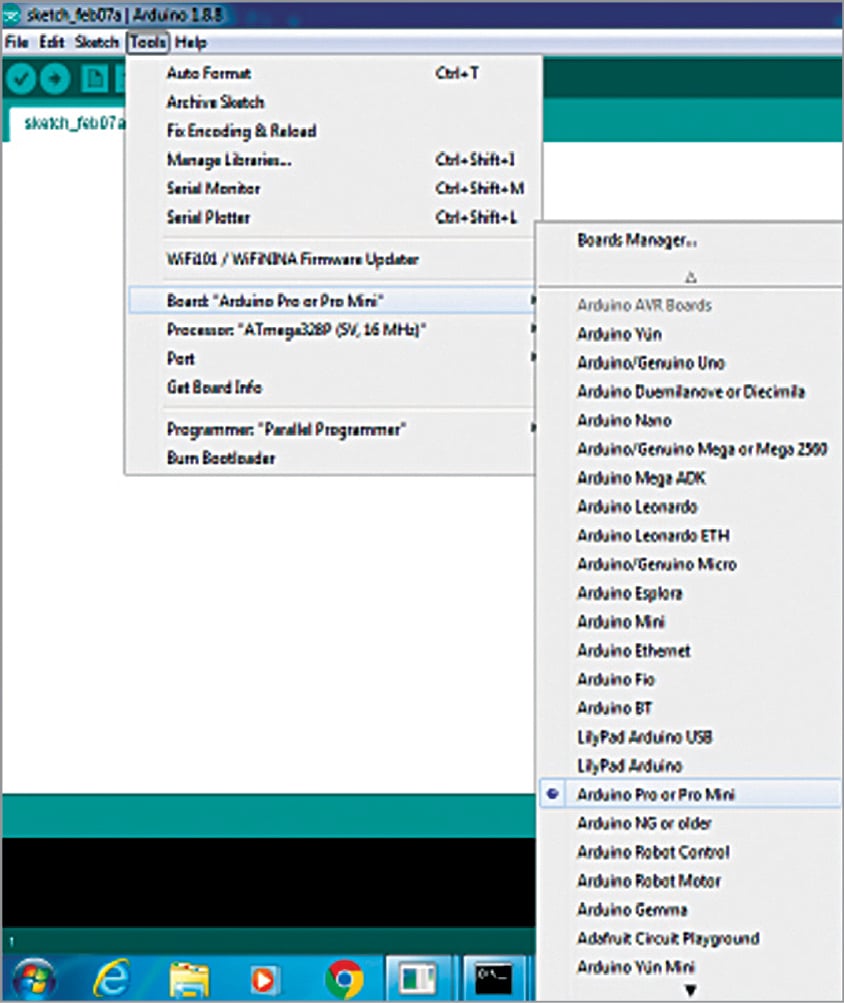Viewport: 844px width, 1003px height.
Task: Select the Arduino Pro or Pro Mini board option
Action: [656, 794]
